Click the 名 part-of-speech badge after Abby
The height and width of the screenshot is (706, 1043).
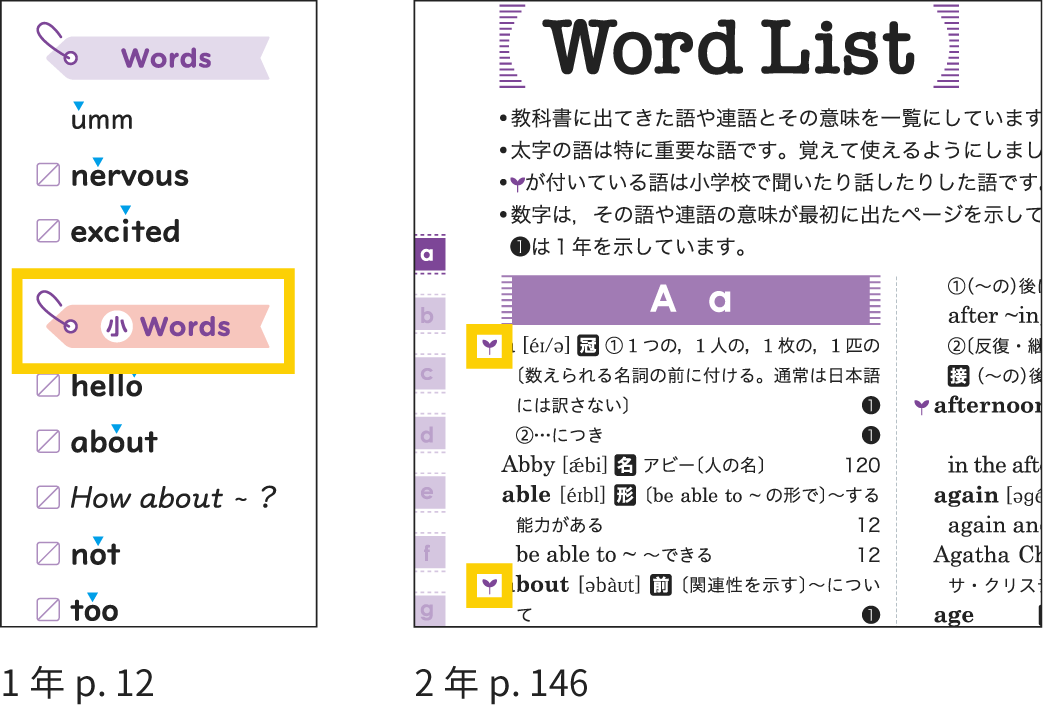(625, 465)
